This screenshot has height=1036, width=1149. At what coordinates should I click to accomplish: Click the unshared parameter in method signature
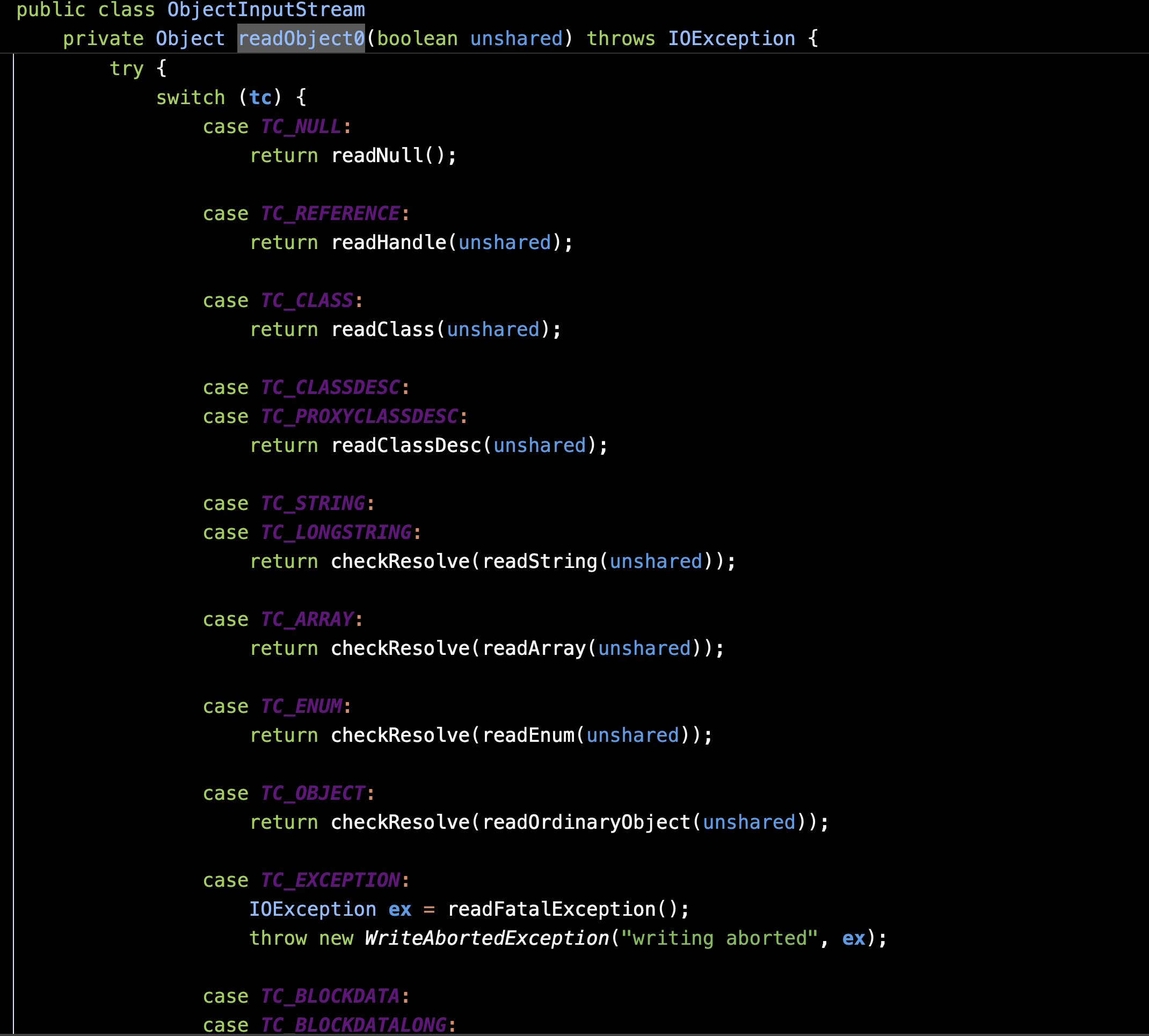517,38
